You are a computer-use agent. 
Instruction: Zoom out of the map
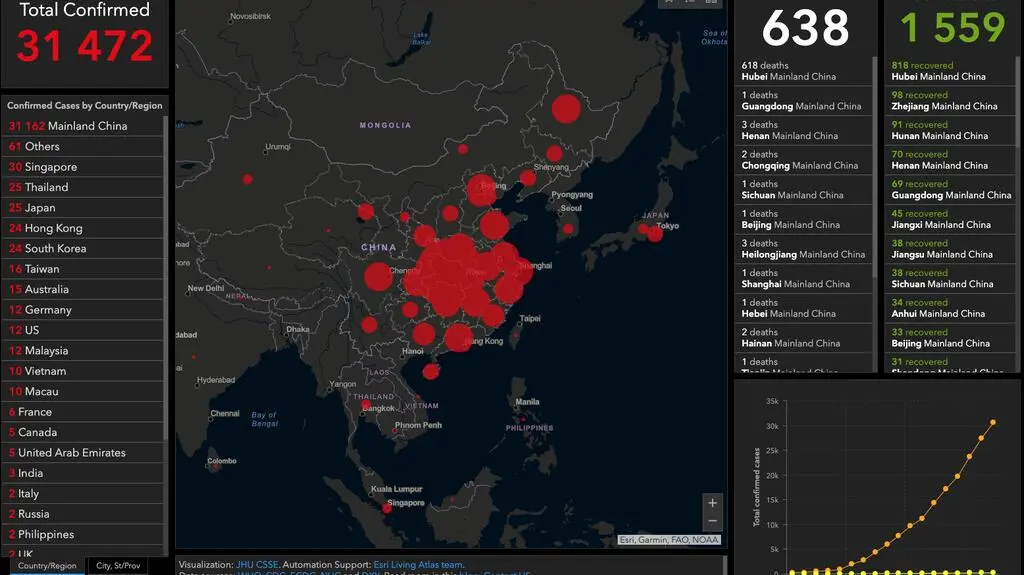click(x=712, y=522)
